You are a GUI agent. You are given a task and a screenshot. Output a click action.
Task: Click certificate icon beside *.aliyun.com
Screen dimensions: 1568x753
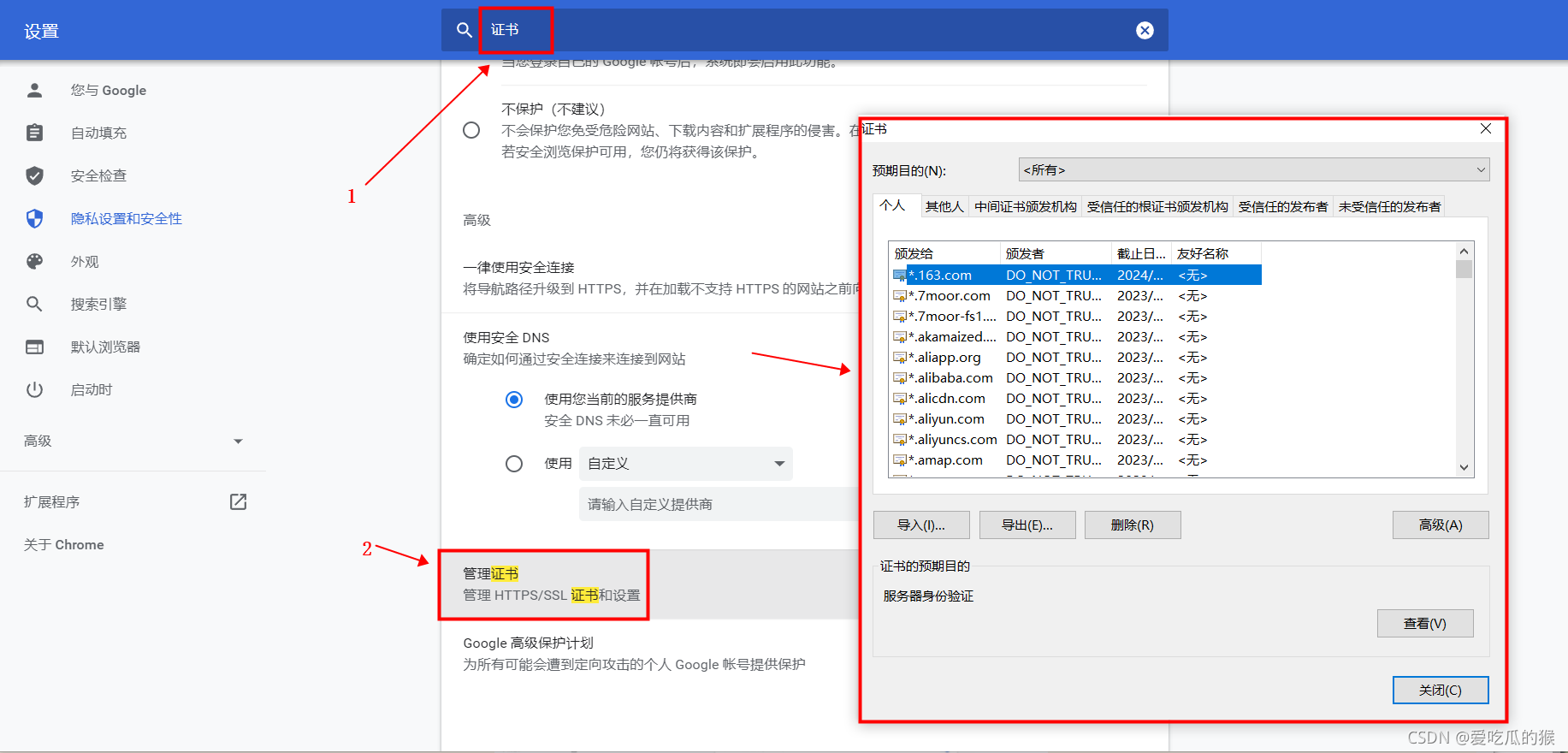(899, 419)
